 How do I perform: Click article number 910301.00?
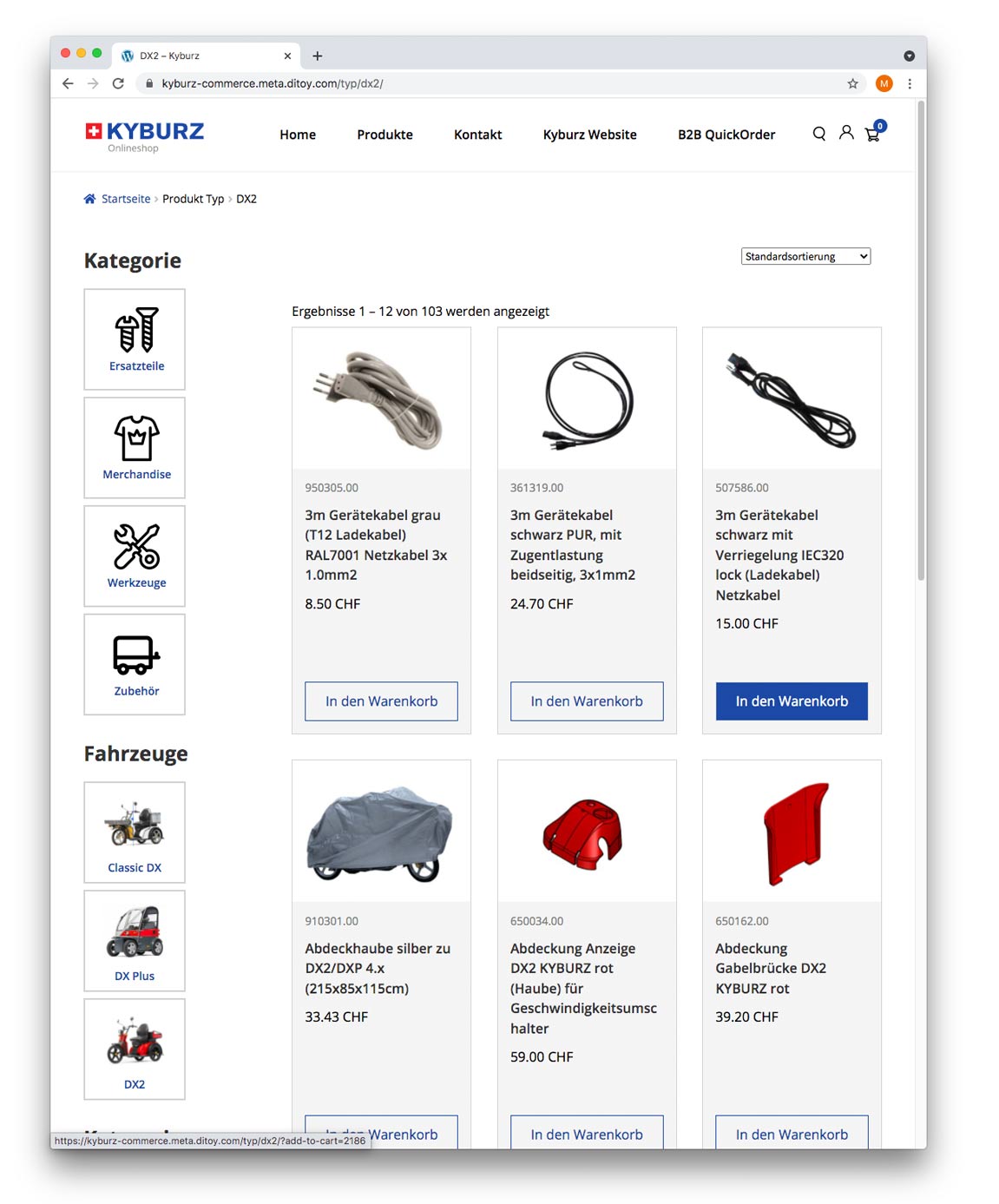[x=332, y=921]
